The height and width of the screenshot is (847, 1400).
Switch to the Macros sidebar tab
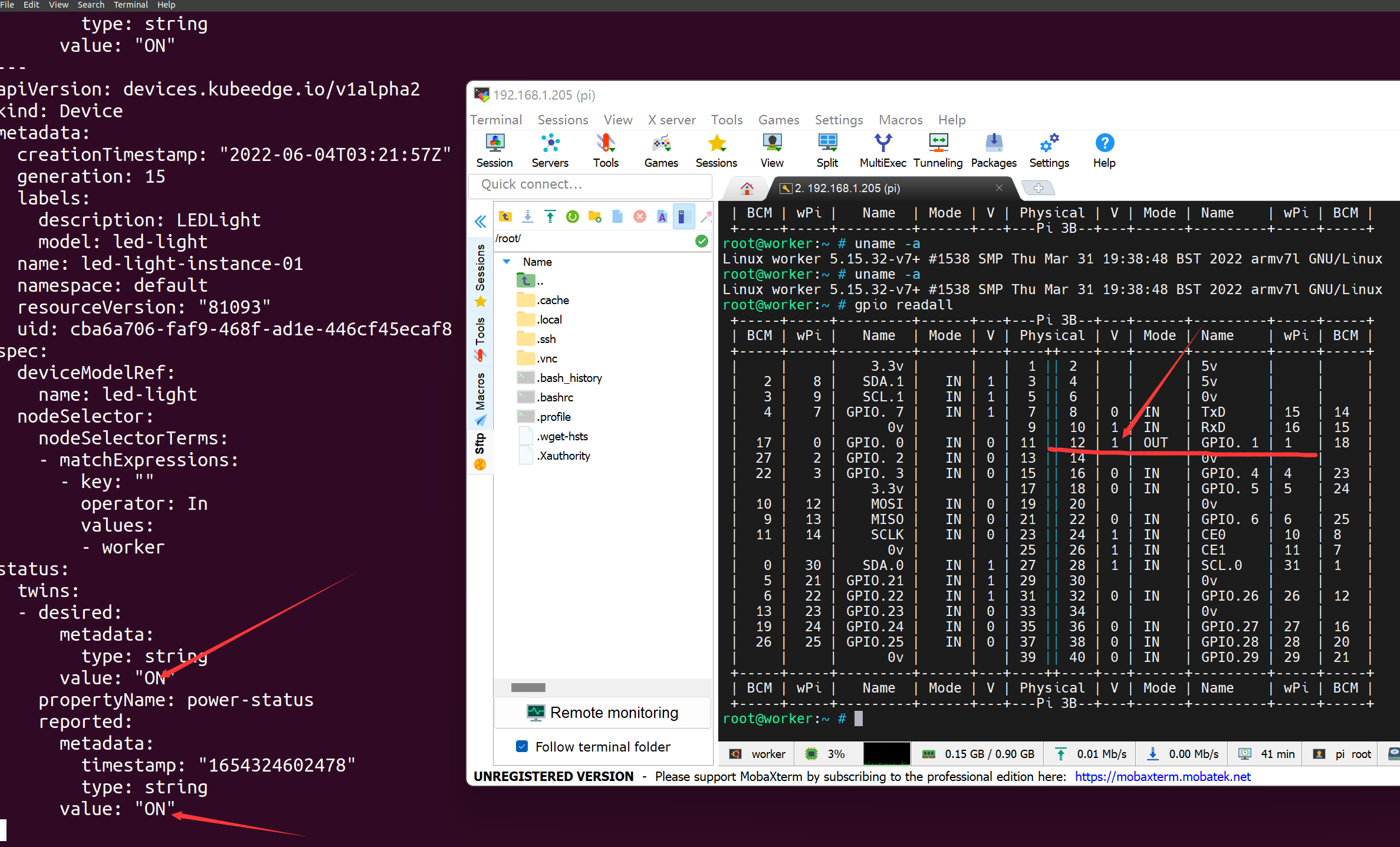click(481, 398)
